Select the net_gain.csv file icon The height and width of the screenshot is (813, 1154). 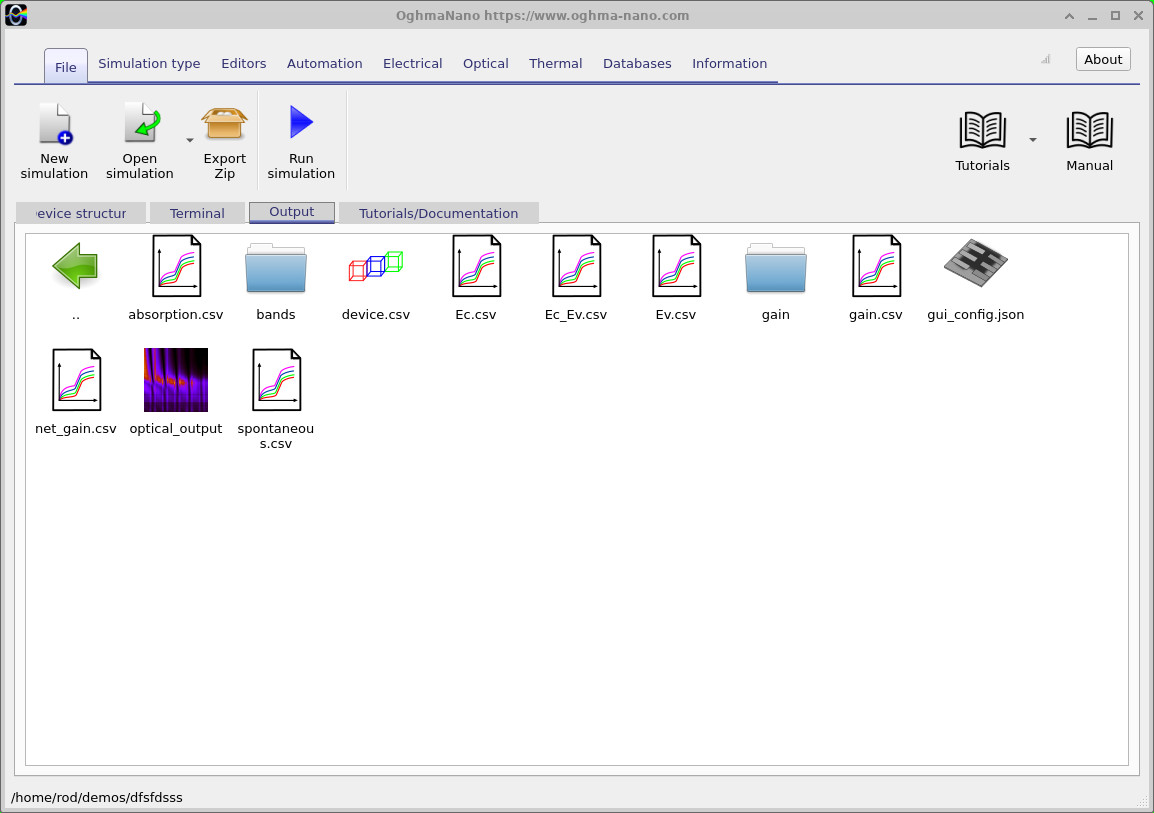(76, 380)
